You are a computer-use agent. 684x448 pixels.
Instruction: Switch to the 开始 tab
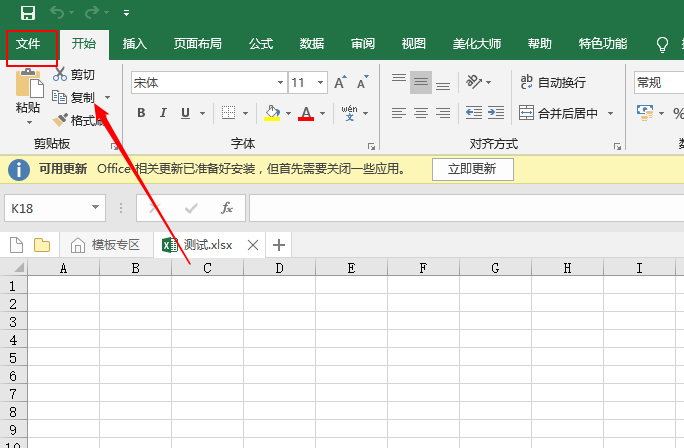pyautogui.click(x=84, y=44)
